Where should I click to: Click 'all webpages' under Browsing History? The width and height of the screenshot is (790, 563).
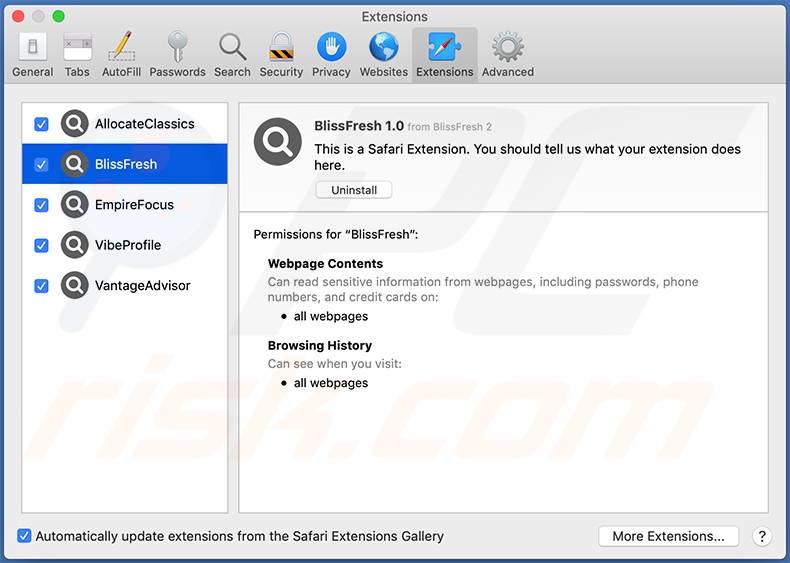[x=331, y=383]
